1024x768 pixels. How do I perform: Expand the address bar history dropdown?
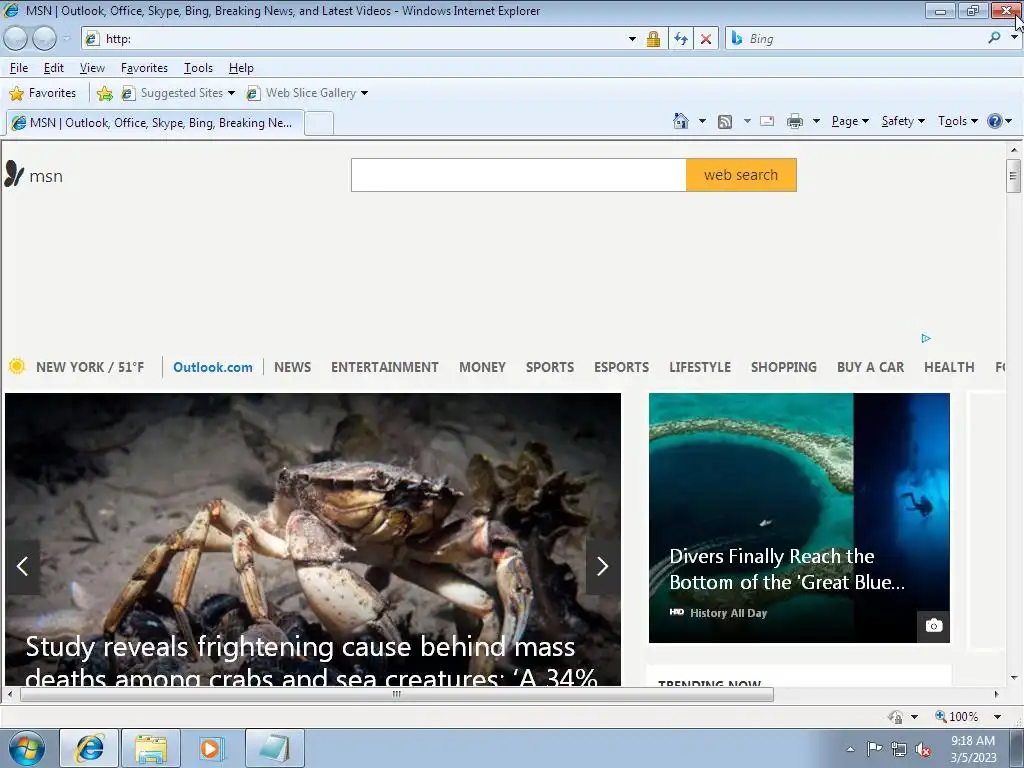click(x=632, y=39)
